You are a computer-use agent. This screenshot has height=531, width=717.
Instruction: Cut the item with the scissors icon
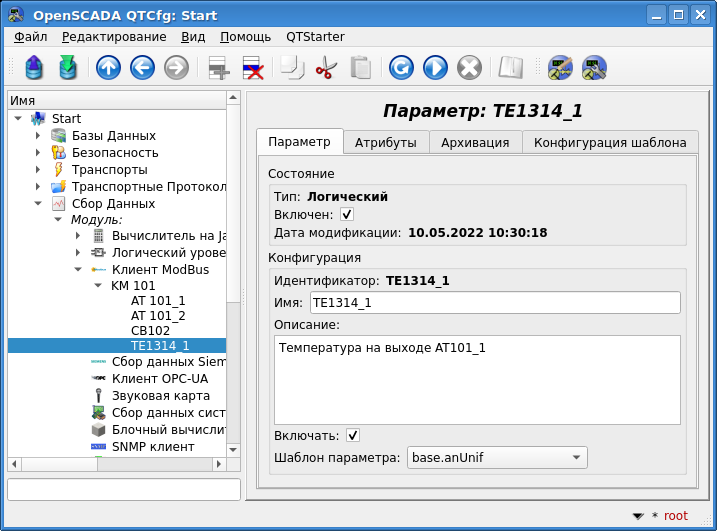coord(326,67)
